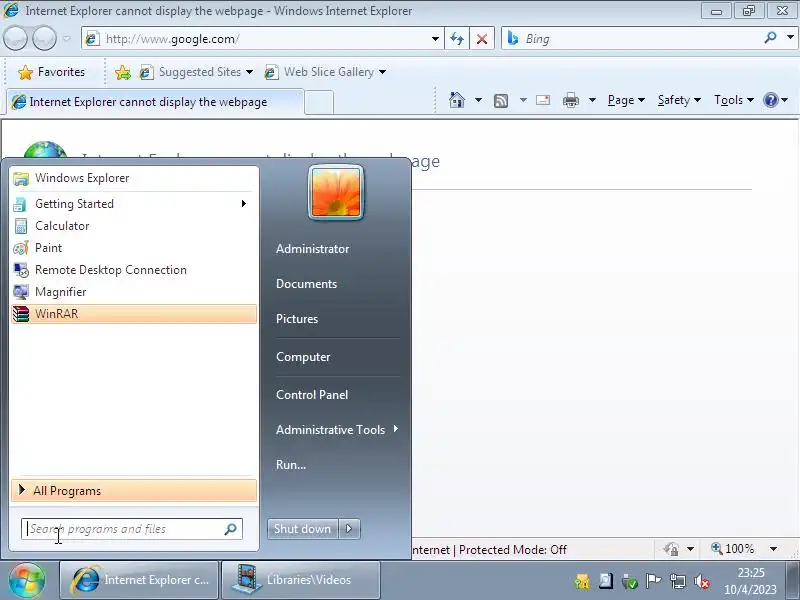Open a new blank tab

319,103
